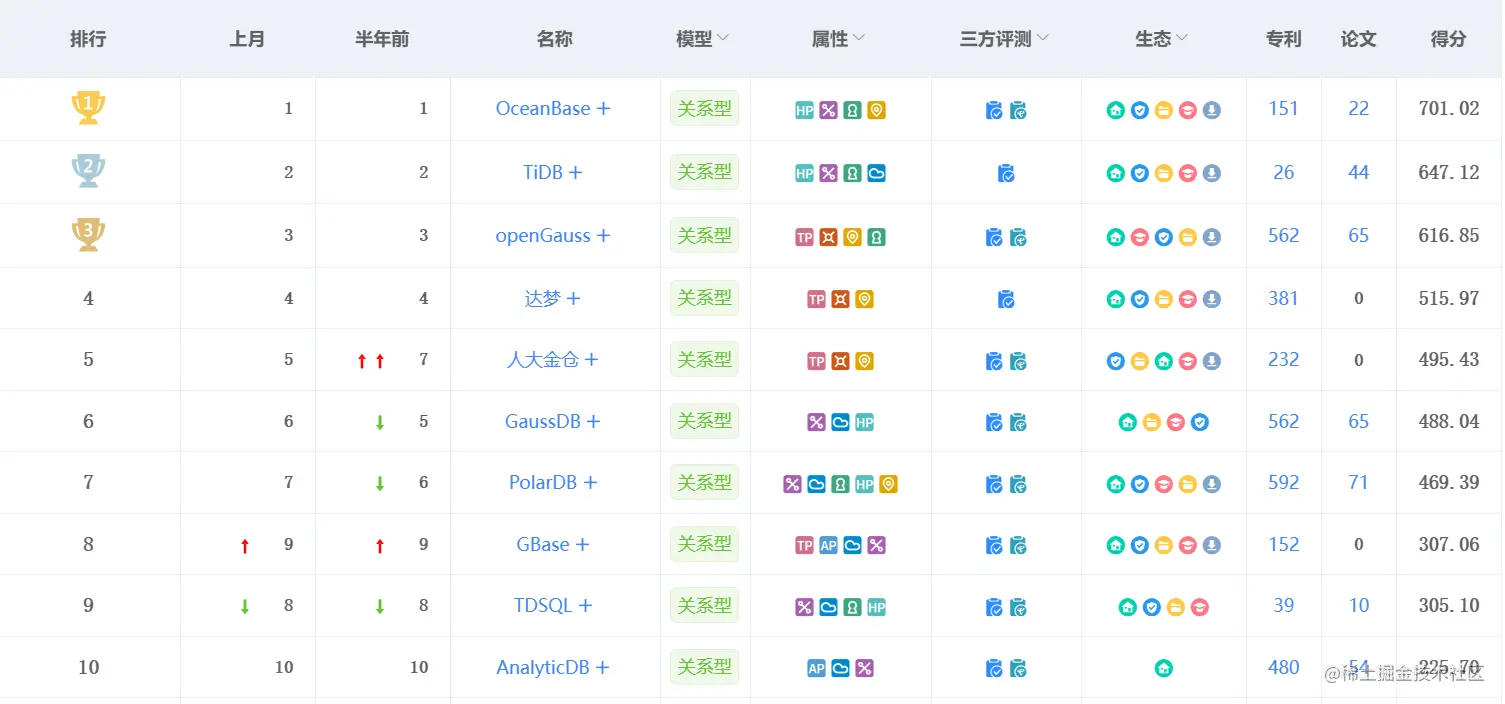Expand the 达梦 + entry
Screen dimensions: 1505x704
pyautogui.click(x=573, y=298)
